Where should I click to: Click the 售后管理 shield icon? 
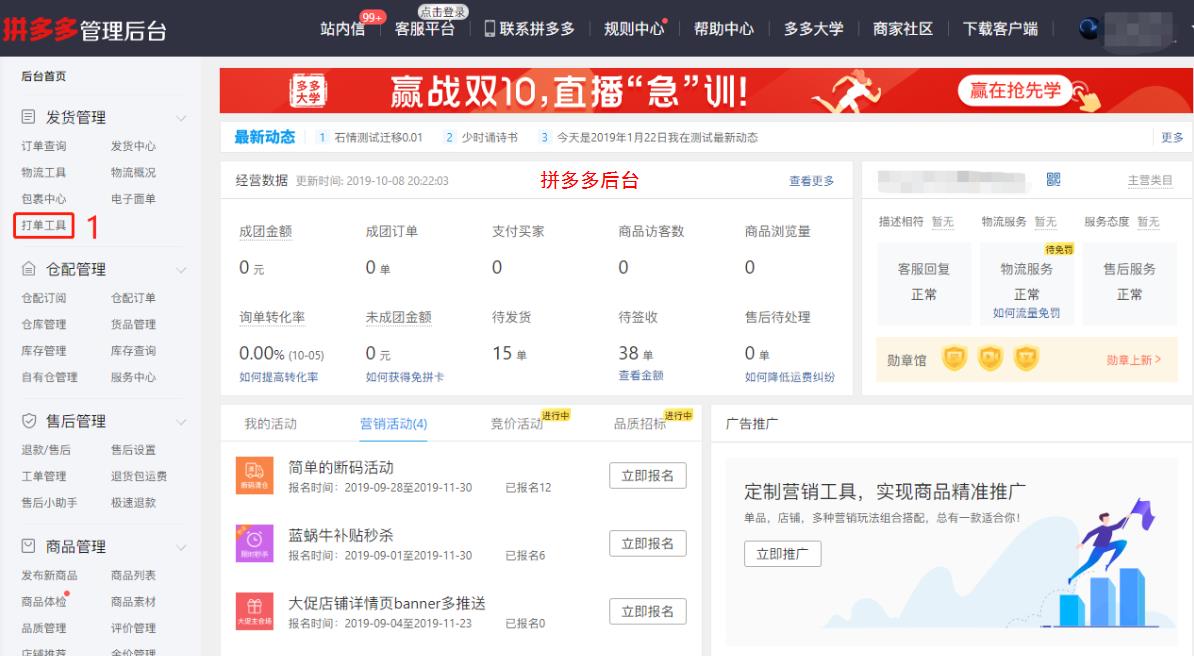coord(28,421)
